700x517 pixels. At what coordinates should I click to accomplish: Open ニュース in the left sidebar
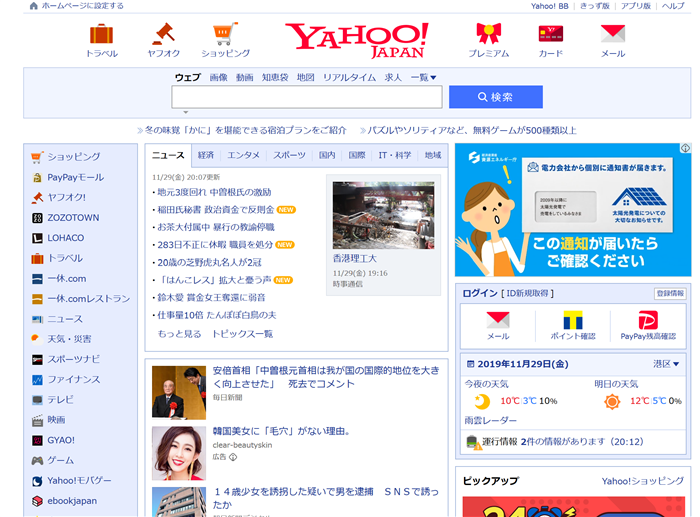click(65, 319)
